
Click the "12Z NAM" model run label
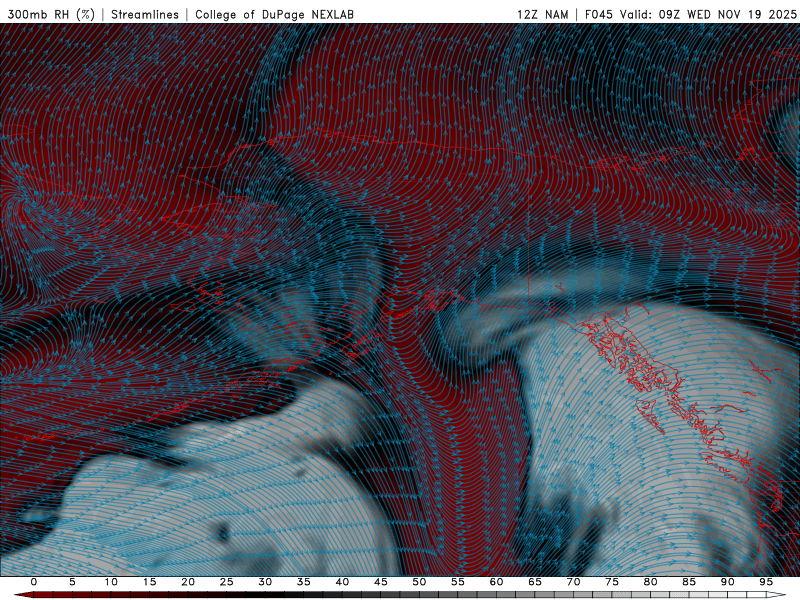[542, 14]
